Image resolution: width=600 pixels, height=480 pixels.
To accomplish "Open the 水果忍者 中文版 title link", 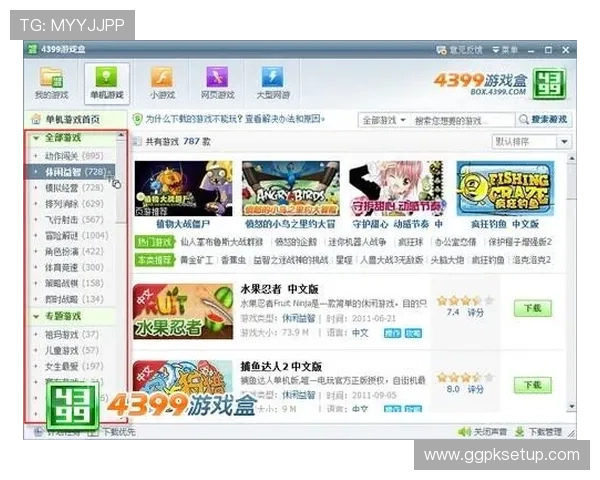I will click(279, 289).
